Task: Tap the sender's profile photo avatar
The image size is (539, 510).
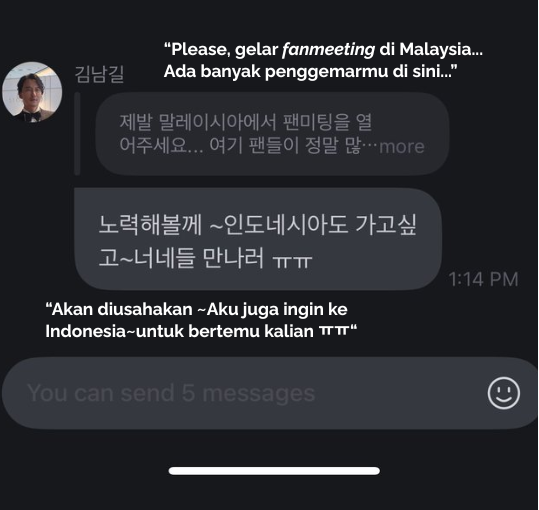Action: tap(32, 92)
